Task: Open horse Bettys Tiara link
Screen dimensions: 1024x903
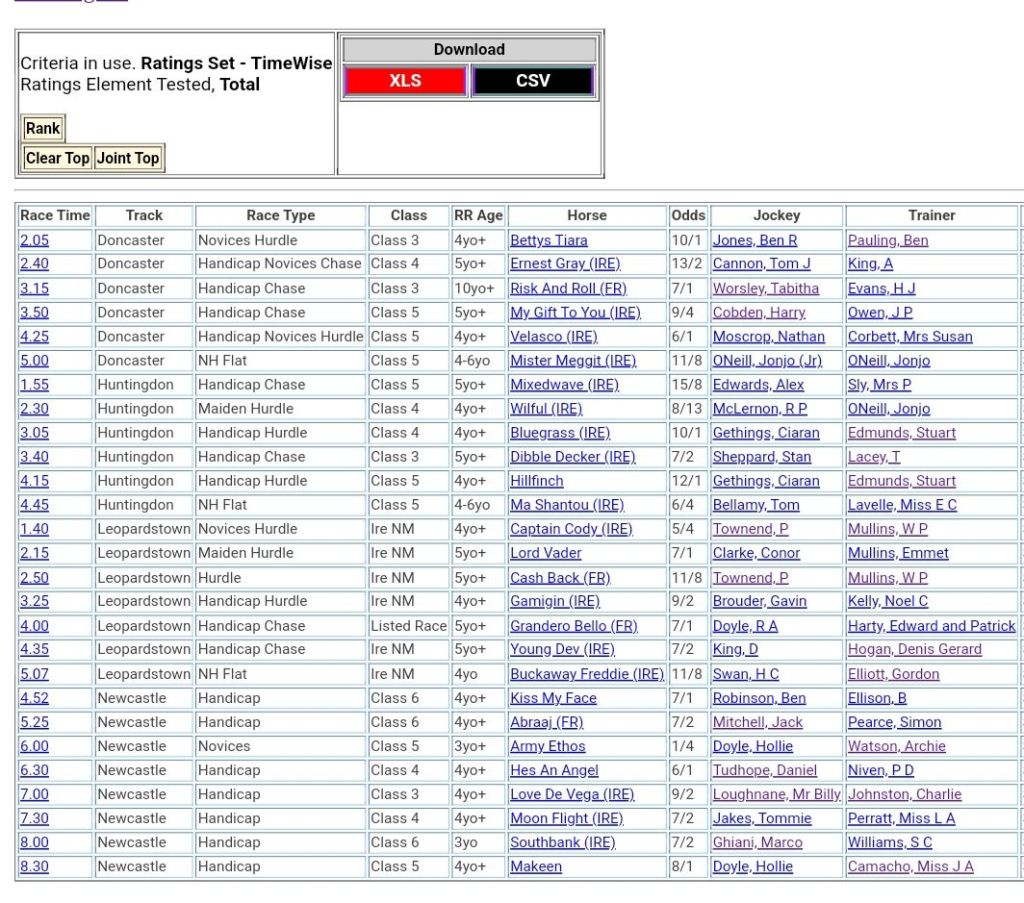Action: pyautogui.click(x=549, y=240)
